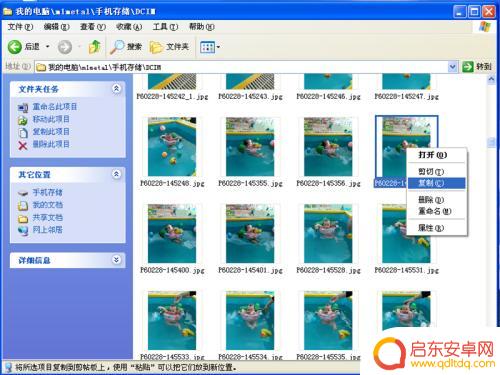Open the address bar dropdown arrow

click(452, 67)
